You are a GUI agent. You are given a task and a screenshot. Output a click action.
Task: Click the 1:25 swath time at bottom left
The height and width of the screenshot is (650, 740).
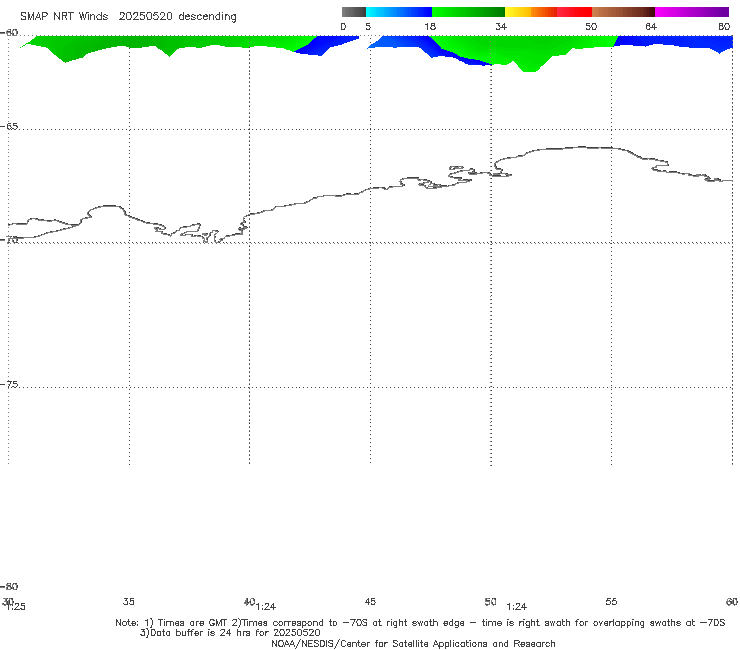click(x=15, y=607)
